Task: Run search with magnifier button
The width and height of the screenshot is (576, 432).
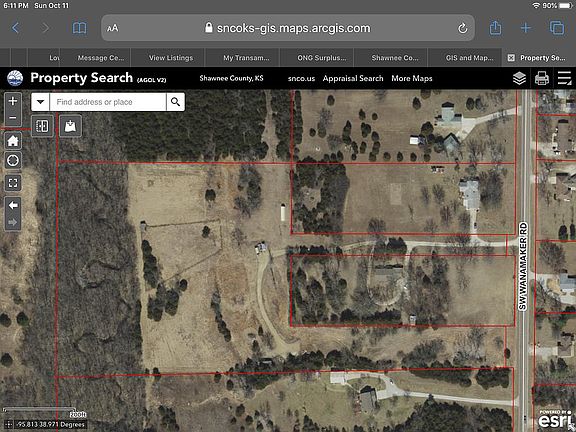Action: coord(176,102)
